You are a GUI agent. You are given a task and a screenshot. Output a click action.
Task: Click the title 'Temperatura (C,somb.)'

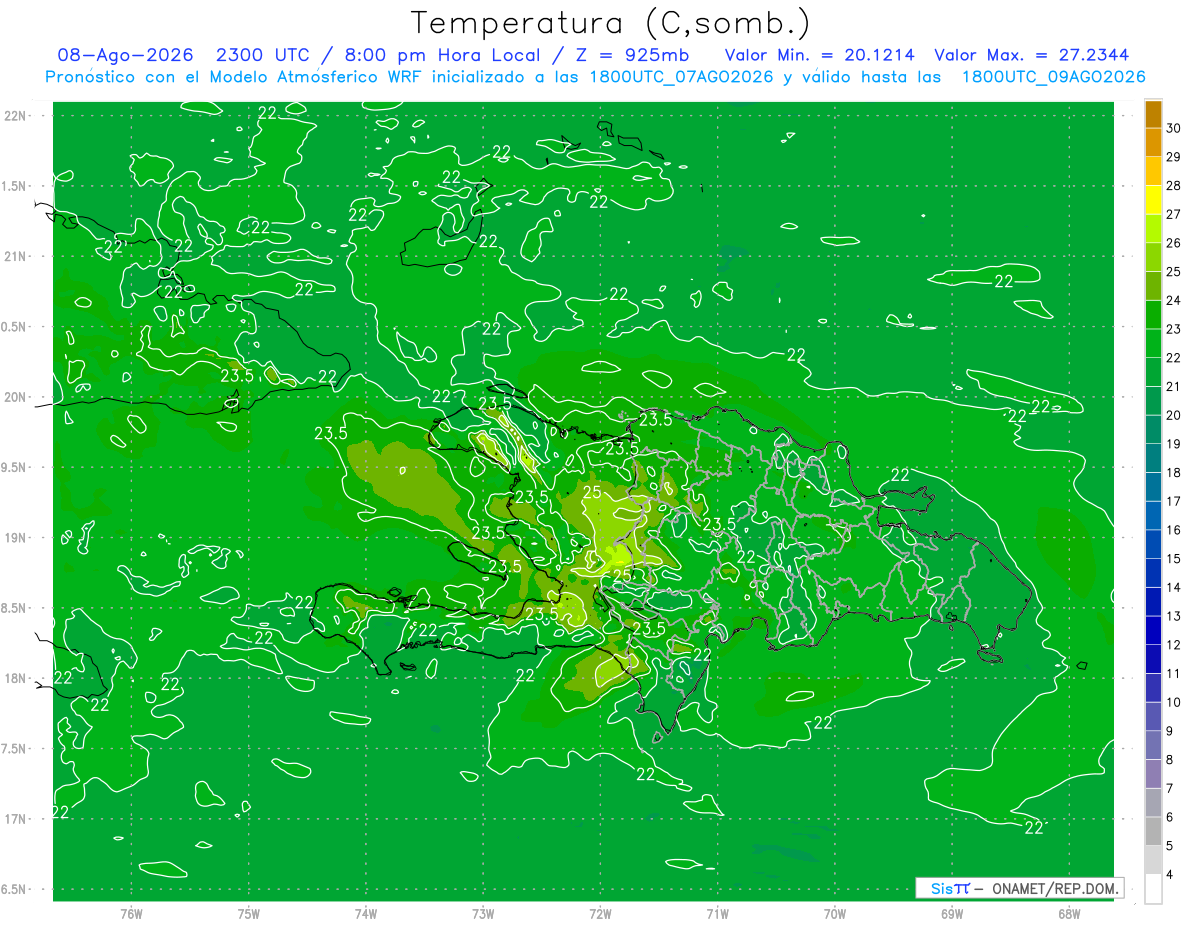(x=611, y=23)
